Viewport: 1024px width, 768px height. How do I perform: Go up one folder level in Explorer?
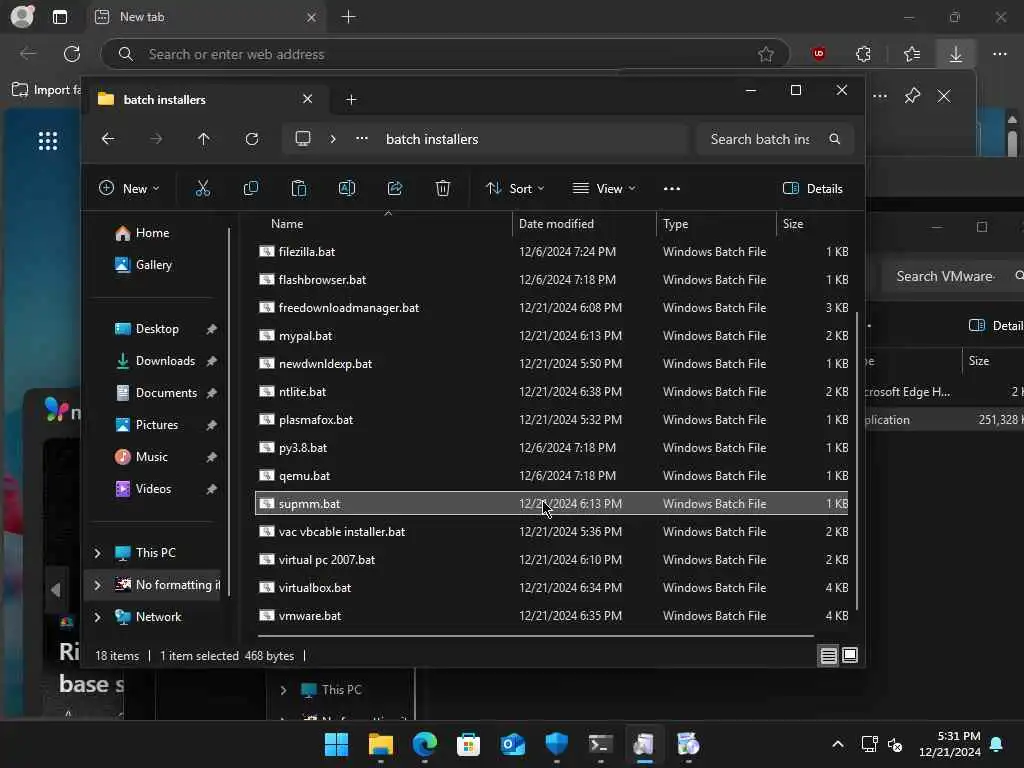pos(204,139)
